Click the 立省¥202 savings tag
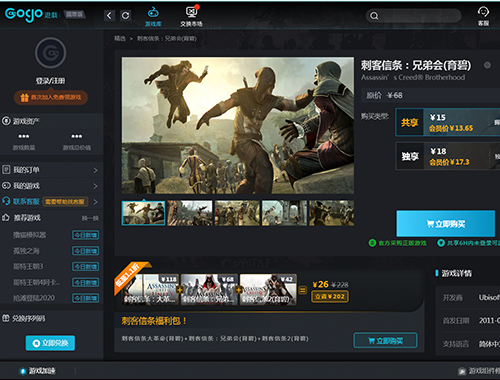Viewport: 500px width, 380px height. click(x=330, y=296)
